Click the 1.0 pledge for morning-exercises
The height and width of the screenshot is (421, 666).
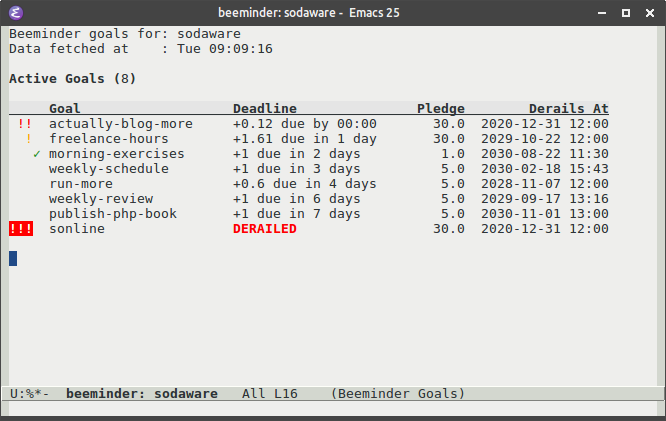(x=453, y=154)
